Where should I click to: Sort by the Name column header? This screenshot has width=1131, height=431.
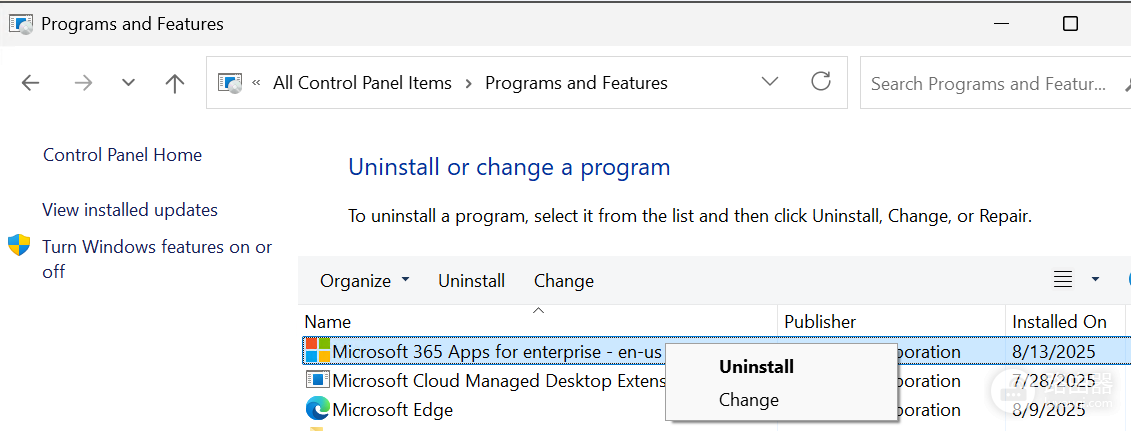coord(538,321)
